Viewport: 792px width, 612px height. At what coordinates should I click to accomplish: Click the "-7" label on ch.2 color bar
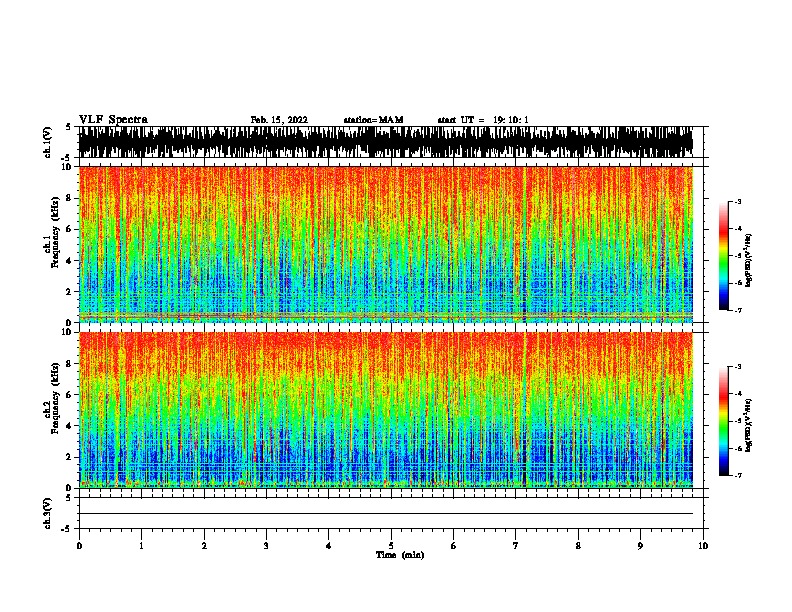pos(738,475)
